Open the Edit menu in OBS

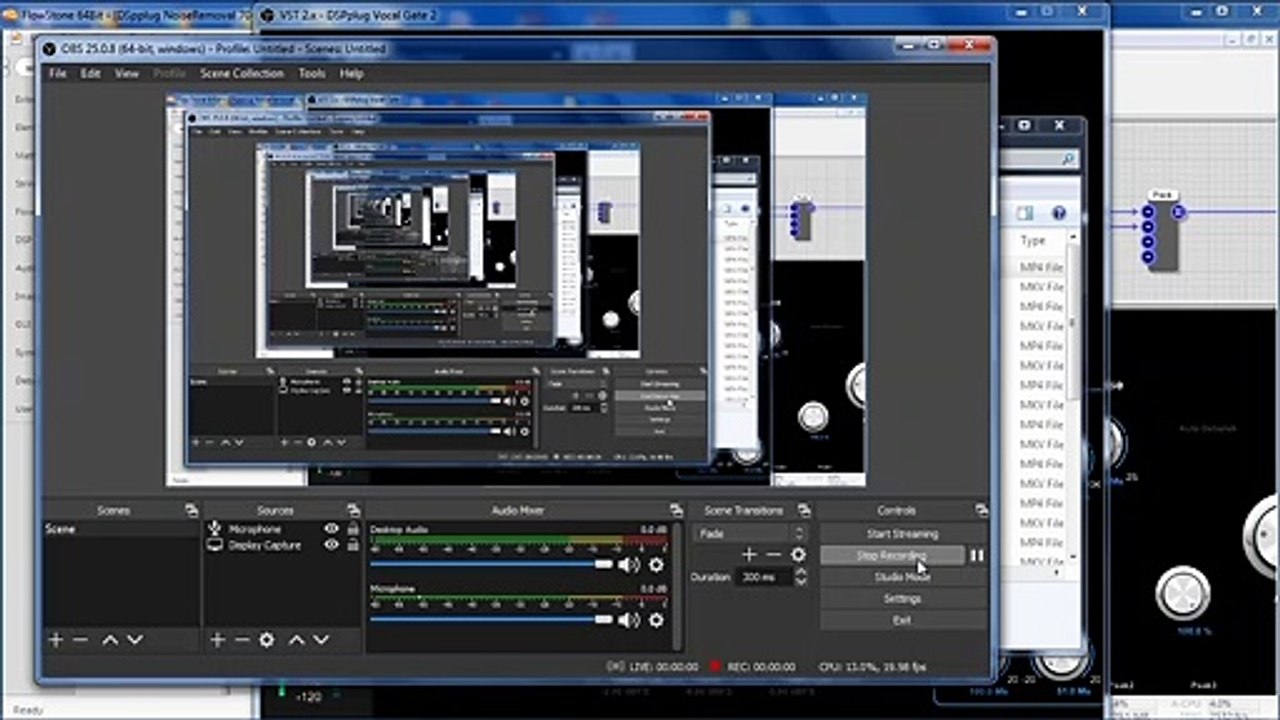[x=91, y=73]
